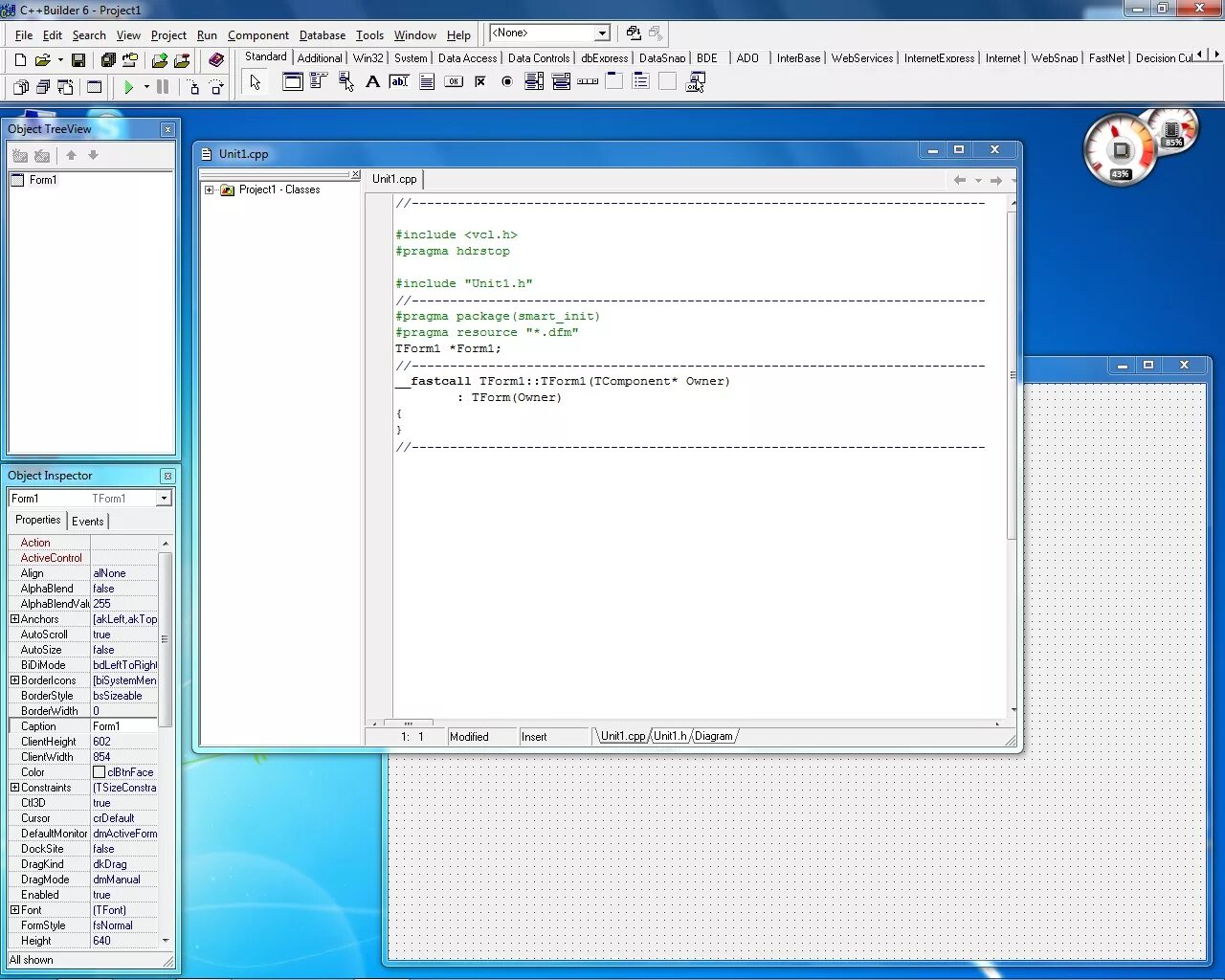
Task: Select the ListBox component in palette
Action: click(x=534, y=81)
